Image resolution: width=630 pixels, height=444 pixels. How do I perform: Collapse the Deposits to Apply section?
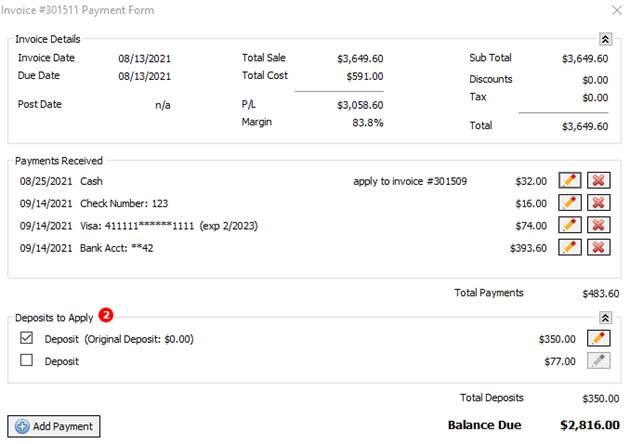(605, 318)
